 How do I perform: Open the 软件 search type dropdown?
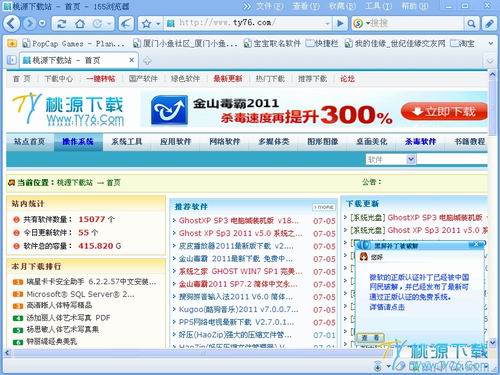click(x=391, y=160)
